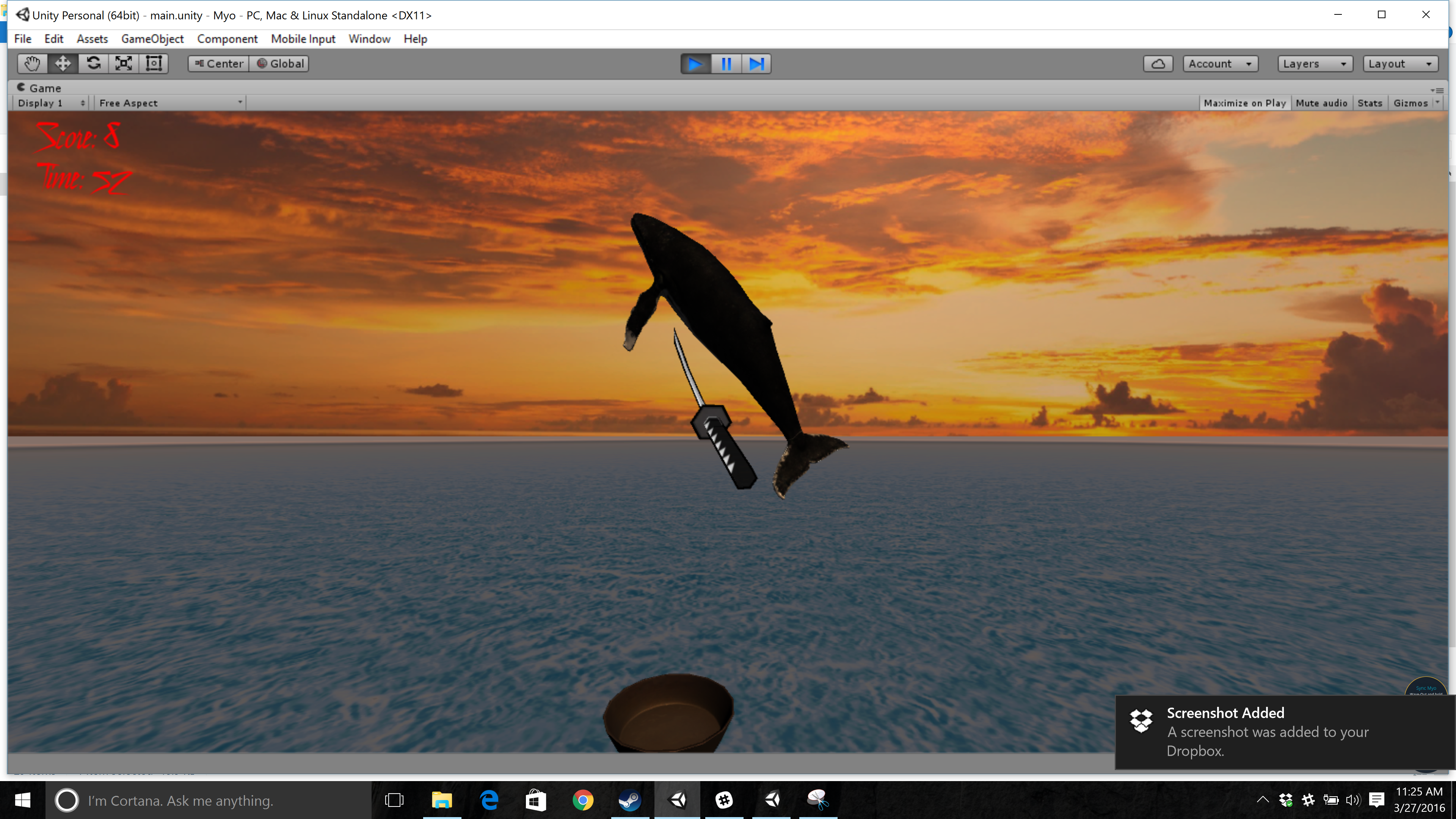Open the Cloud services panel
This screenshot has width=1456, height=819.
point(1158,63)
